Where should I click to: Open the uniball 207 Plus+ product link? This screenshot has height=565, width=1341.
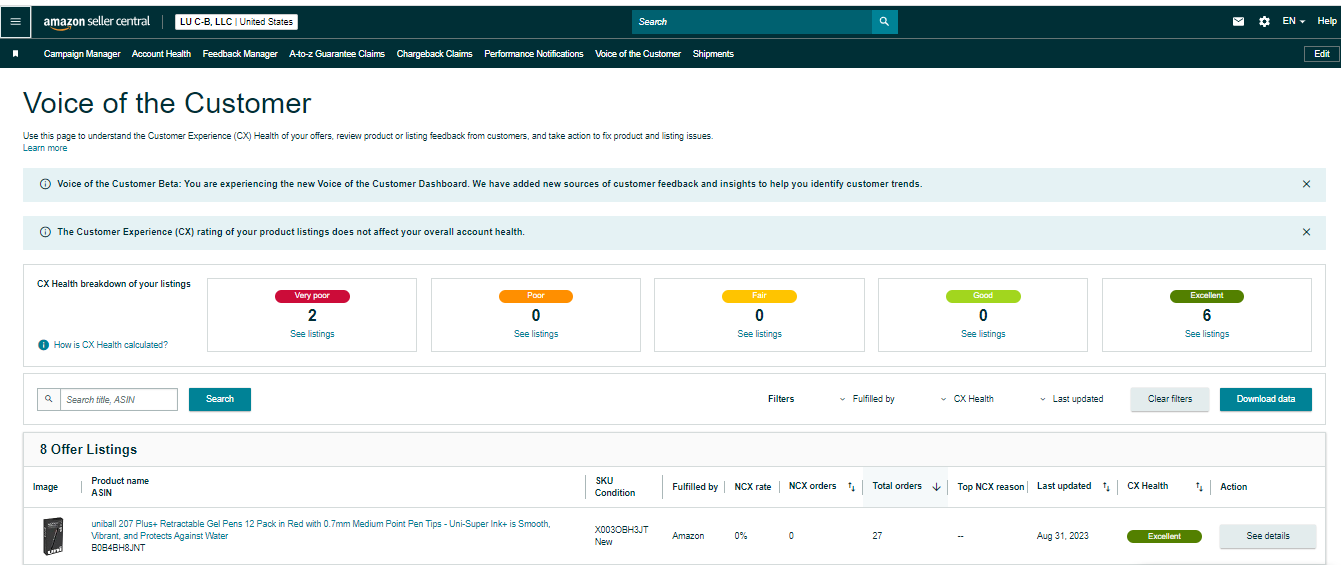[x=321, y=530]
